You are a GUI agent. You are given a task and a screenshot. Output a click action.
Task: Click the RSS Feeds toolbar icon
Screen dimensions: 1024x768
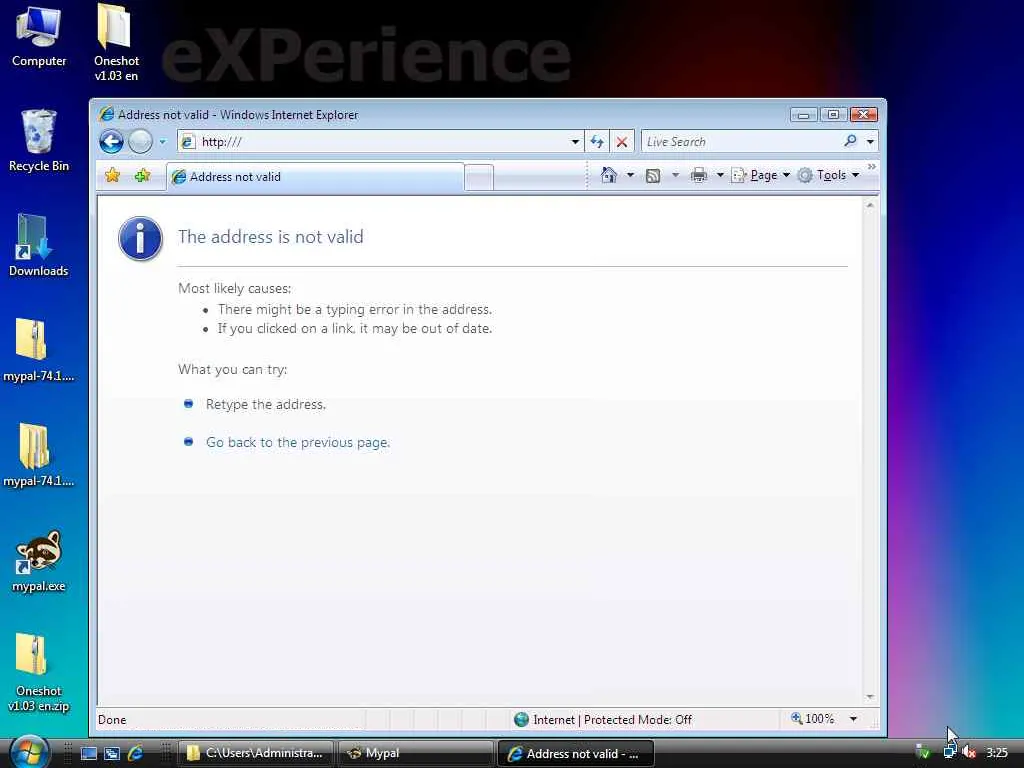click(652, 175)
